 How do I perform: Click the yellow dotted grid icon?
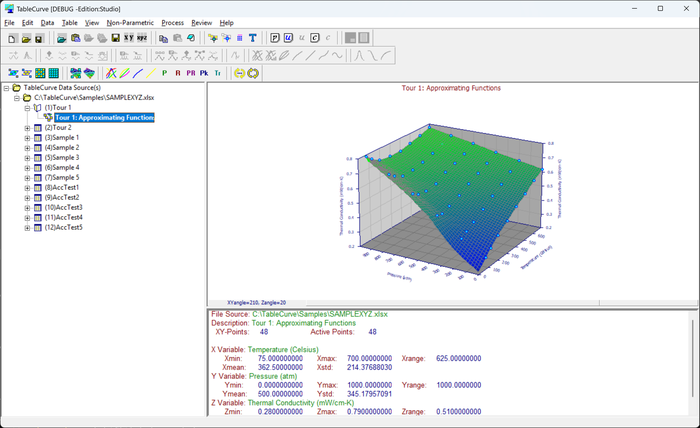[x=40, y=73]
